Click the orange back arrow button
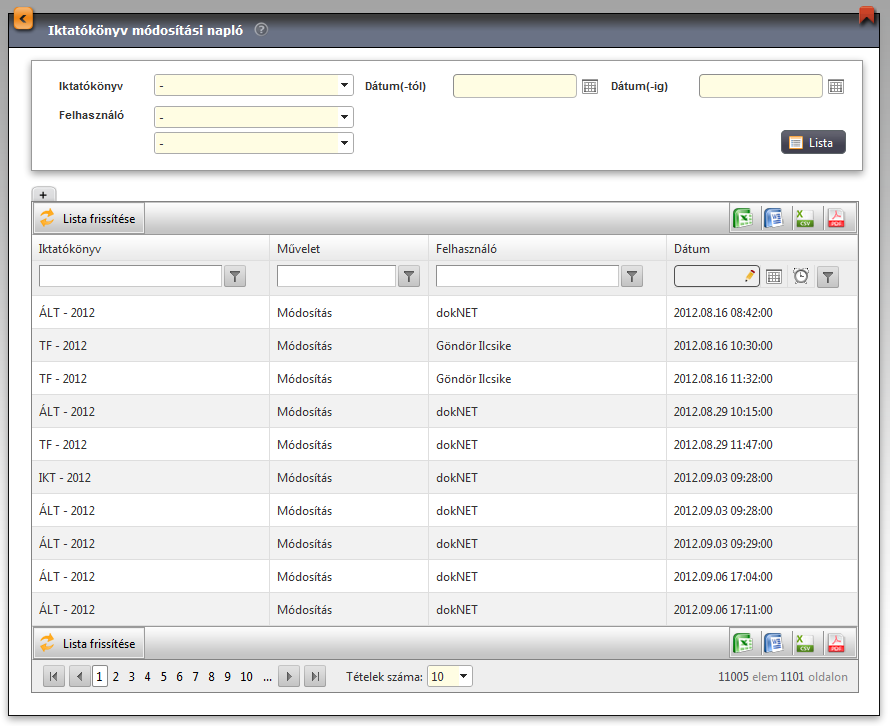The height and width of the screenshot is (726, 890). tap(23, 19)
